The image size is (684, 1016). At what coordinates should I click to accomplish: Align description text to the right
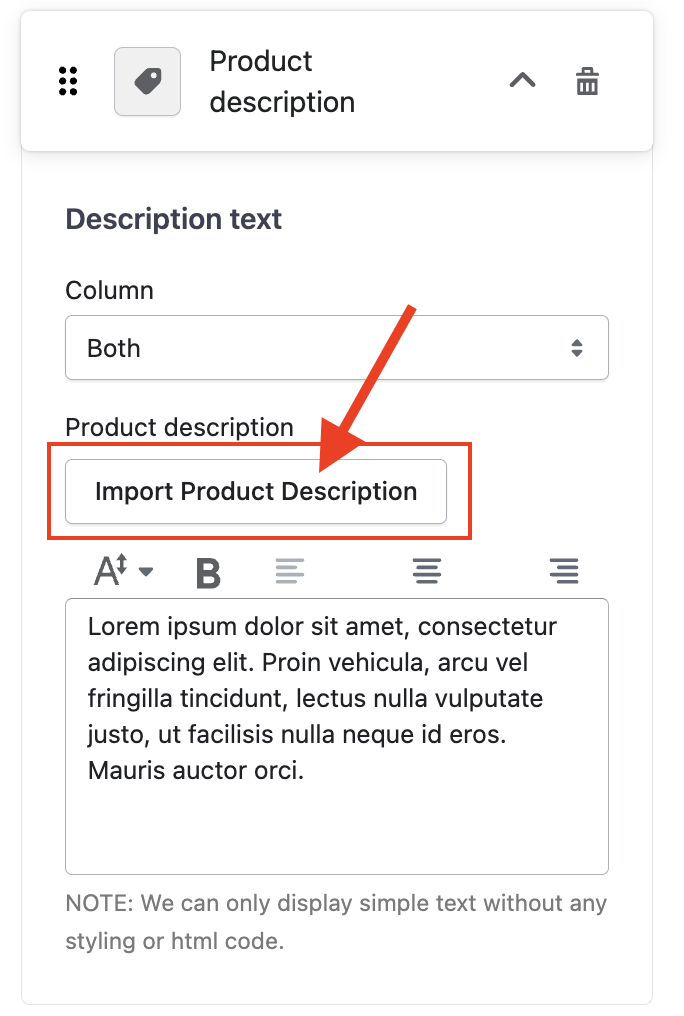(x=564, y=572)
